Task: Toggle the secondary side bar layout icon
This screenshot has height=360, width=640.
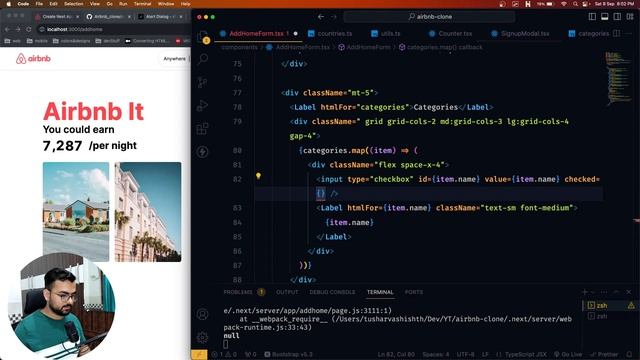Action: click(x=617, y=17)
